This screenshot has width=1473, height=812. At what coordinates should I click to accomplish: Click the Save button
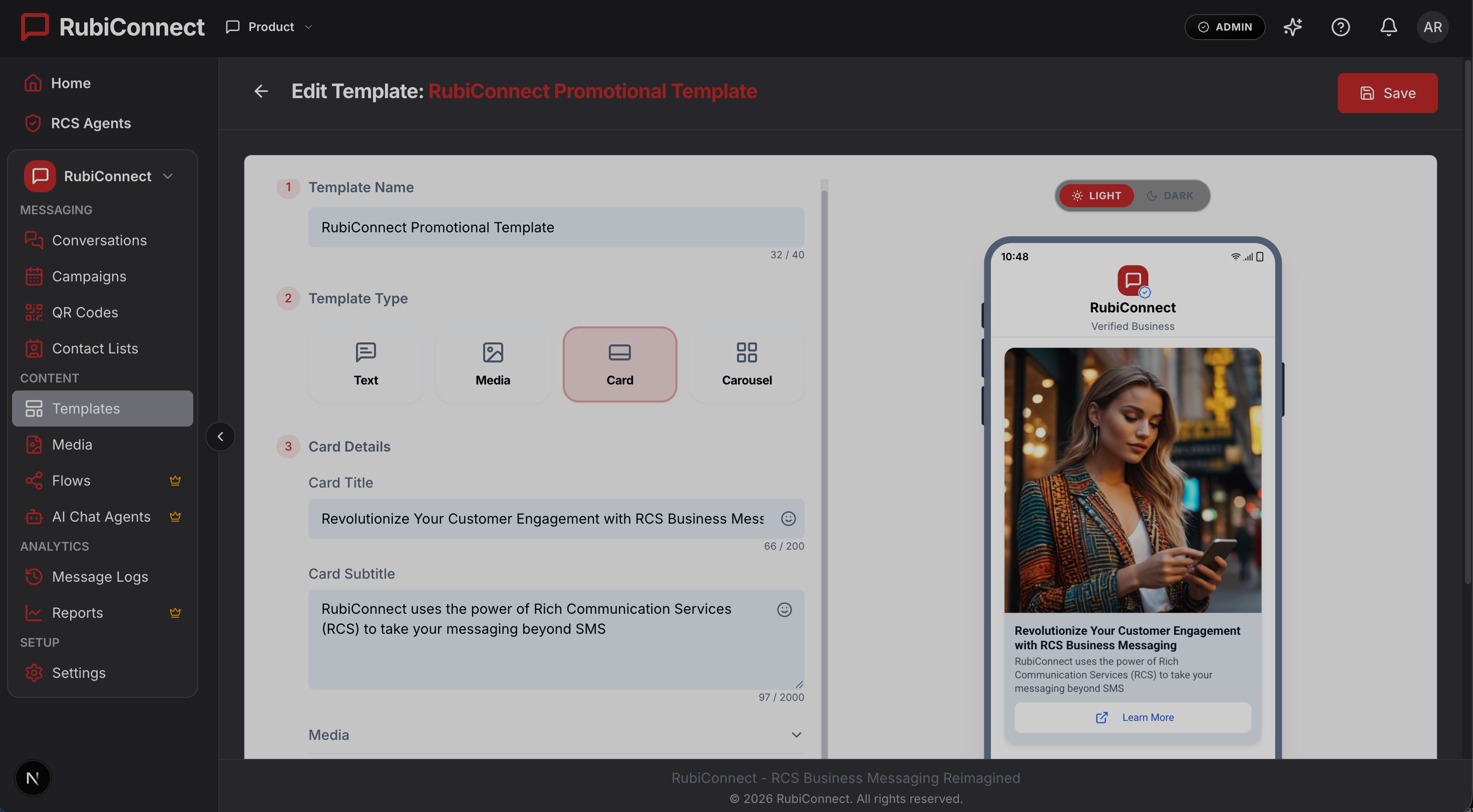pos(1387,93)
